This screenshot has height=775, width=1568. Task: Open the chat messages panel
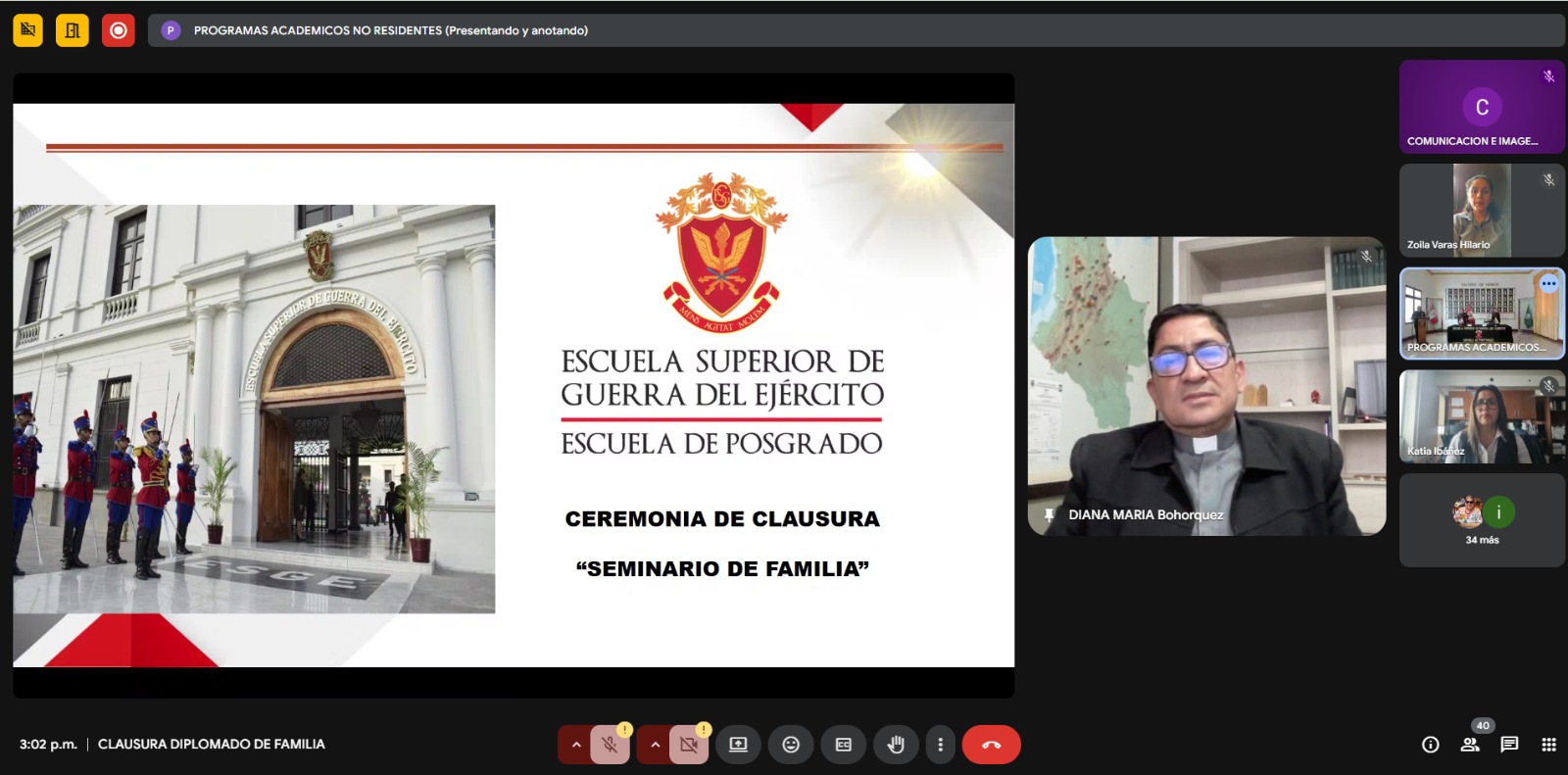coord(1509,745)
